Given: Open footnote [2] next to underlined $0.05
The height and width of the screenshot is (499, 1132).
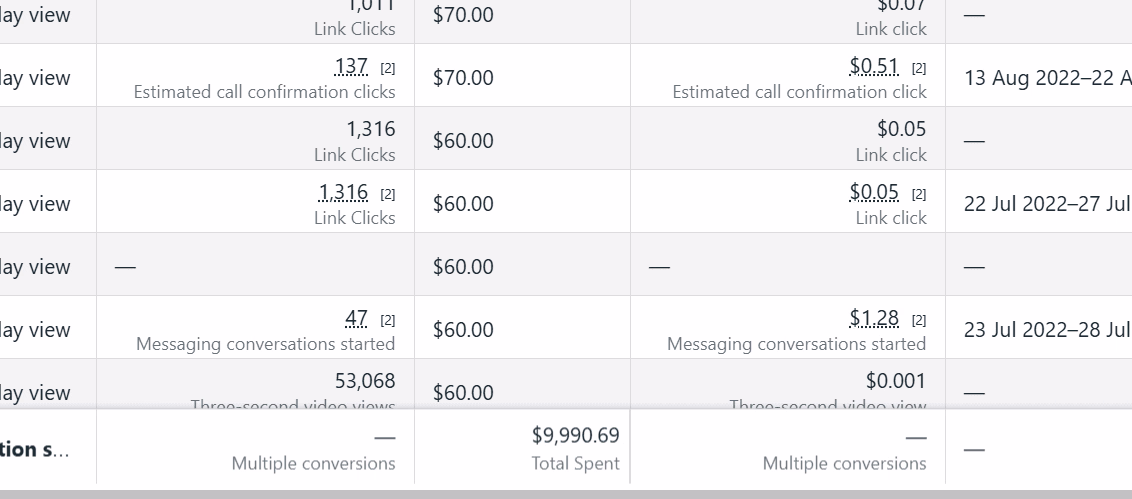Looking at the screenshot, I should [919, 195].
